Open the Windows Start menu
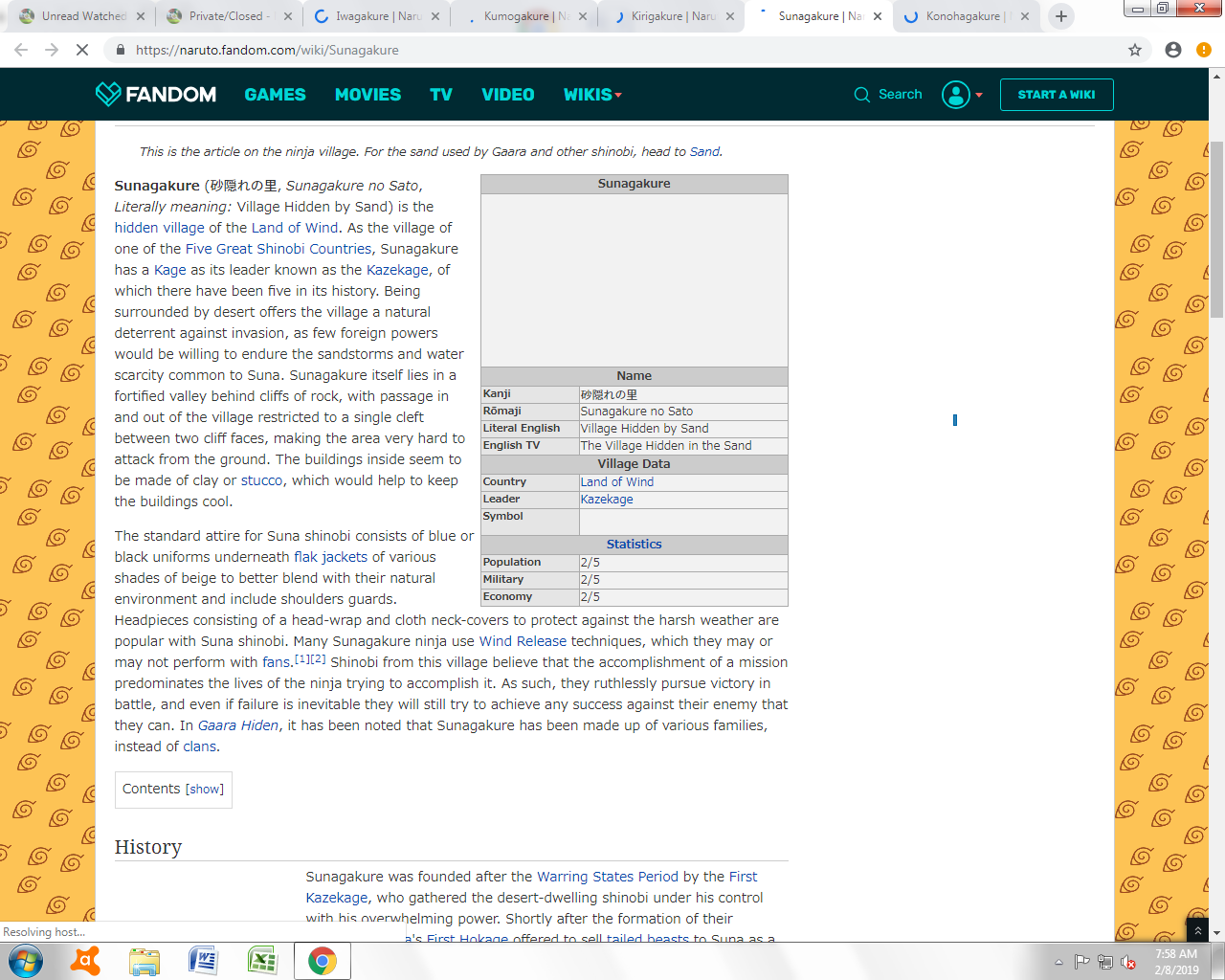Screen dimensions: 1225x980 26,961
